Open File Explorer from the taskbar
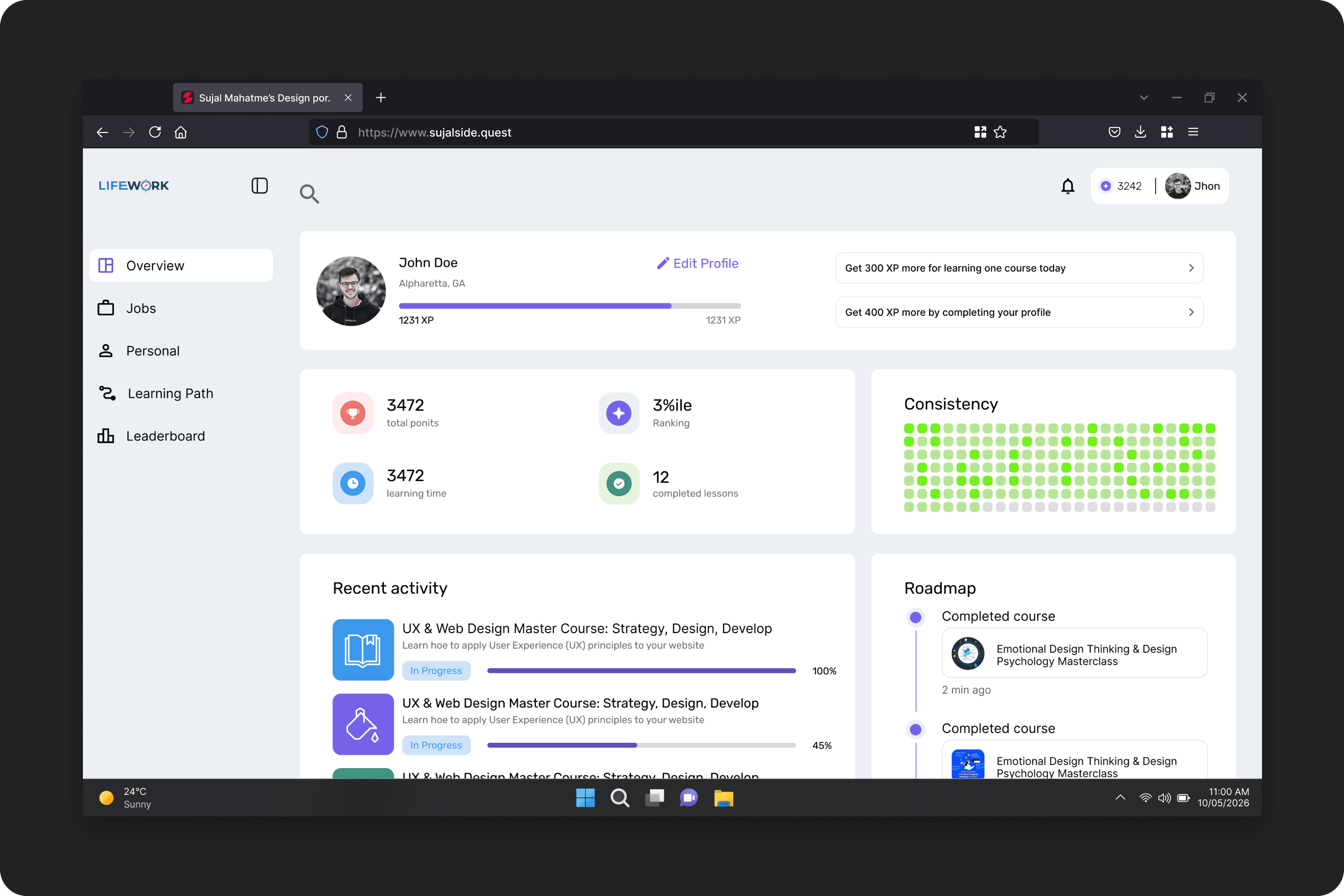1344x896 pixels. (724, 798)
